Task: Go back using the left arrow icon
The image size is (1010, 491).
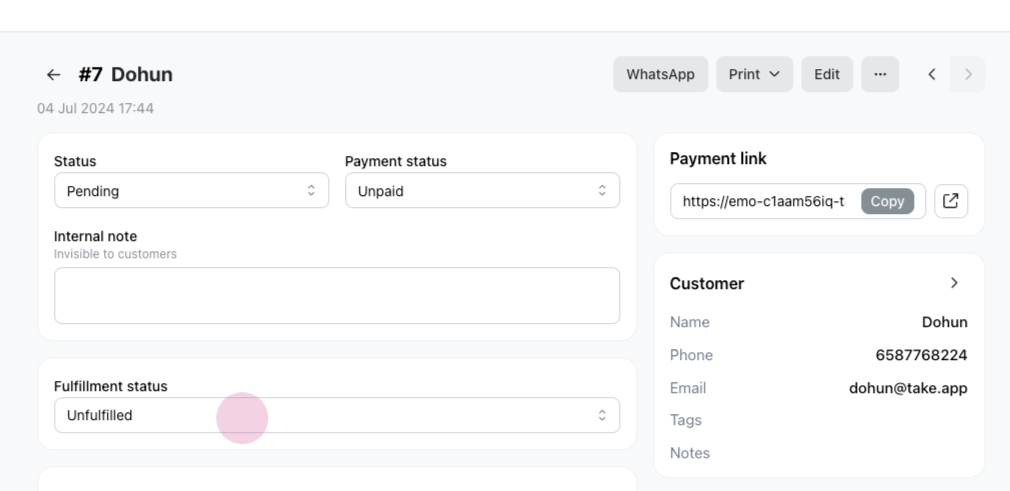Action: click(x=53, y=75)
